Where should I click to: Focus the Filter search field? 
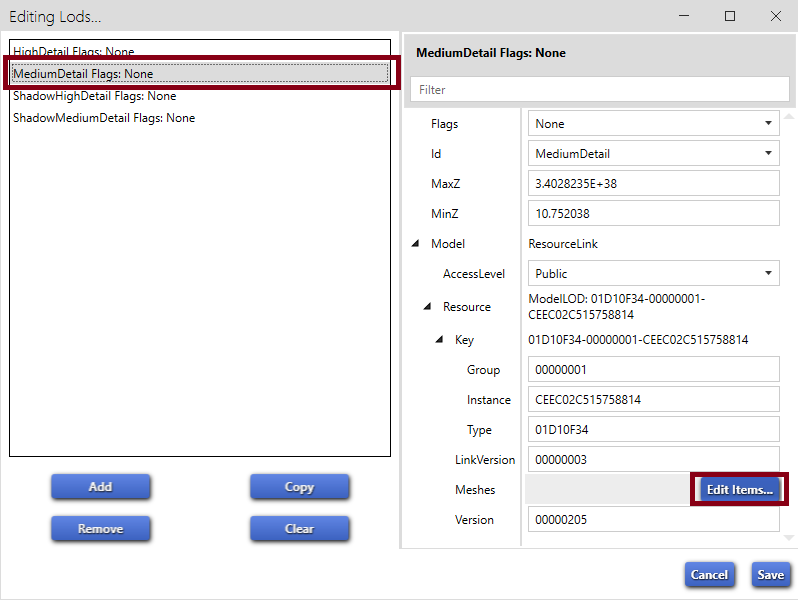[600, 90]
